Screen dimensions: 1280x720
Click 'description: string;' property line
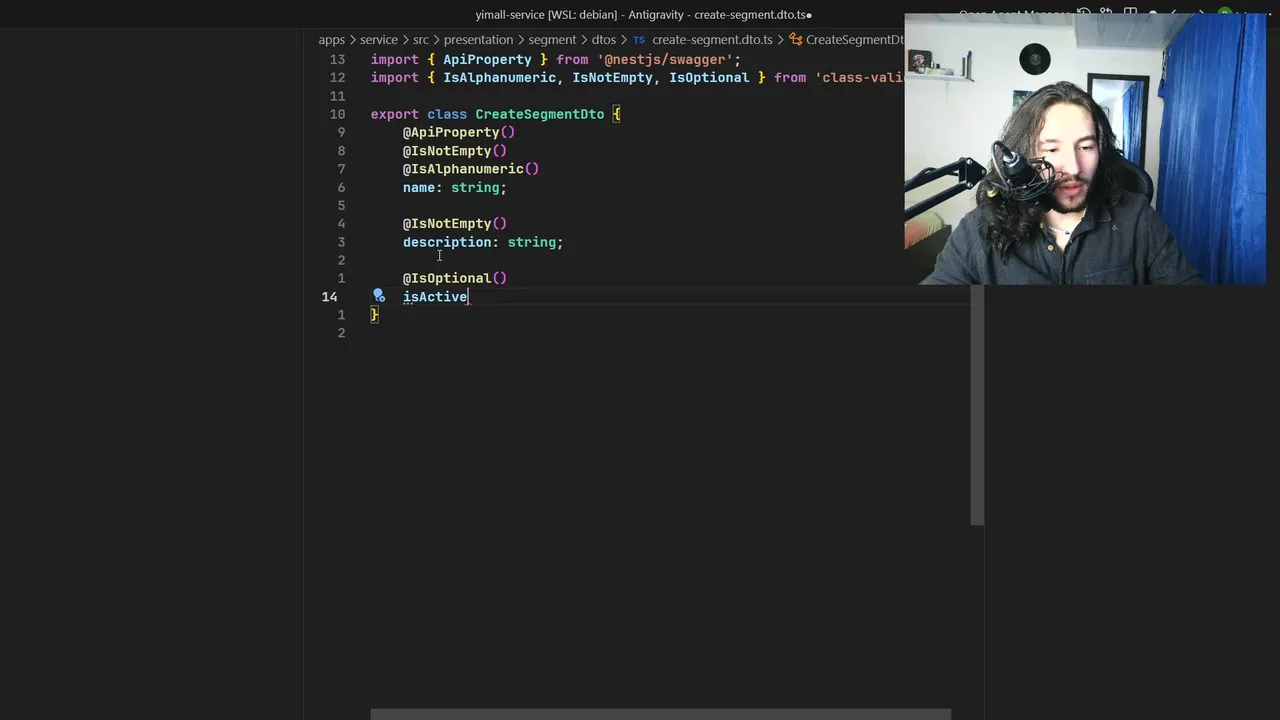click(483, 242)
